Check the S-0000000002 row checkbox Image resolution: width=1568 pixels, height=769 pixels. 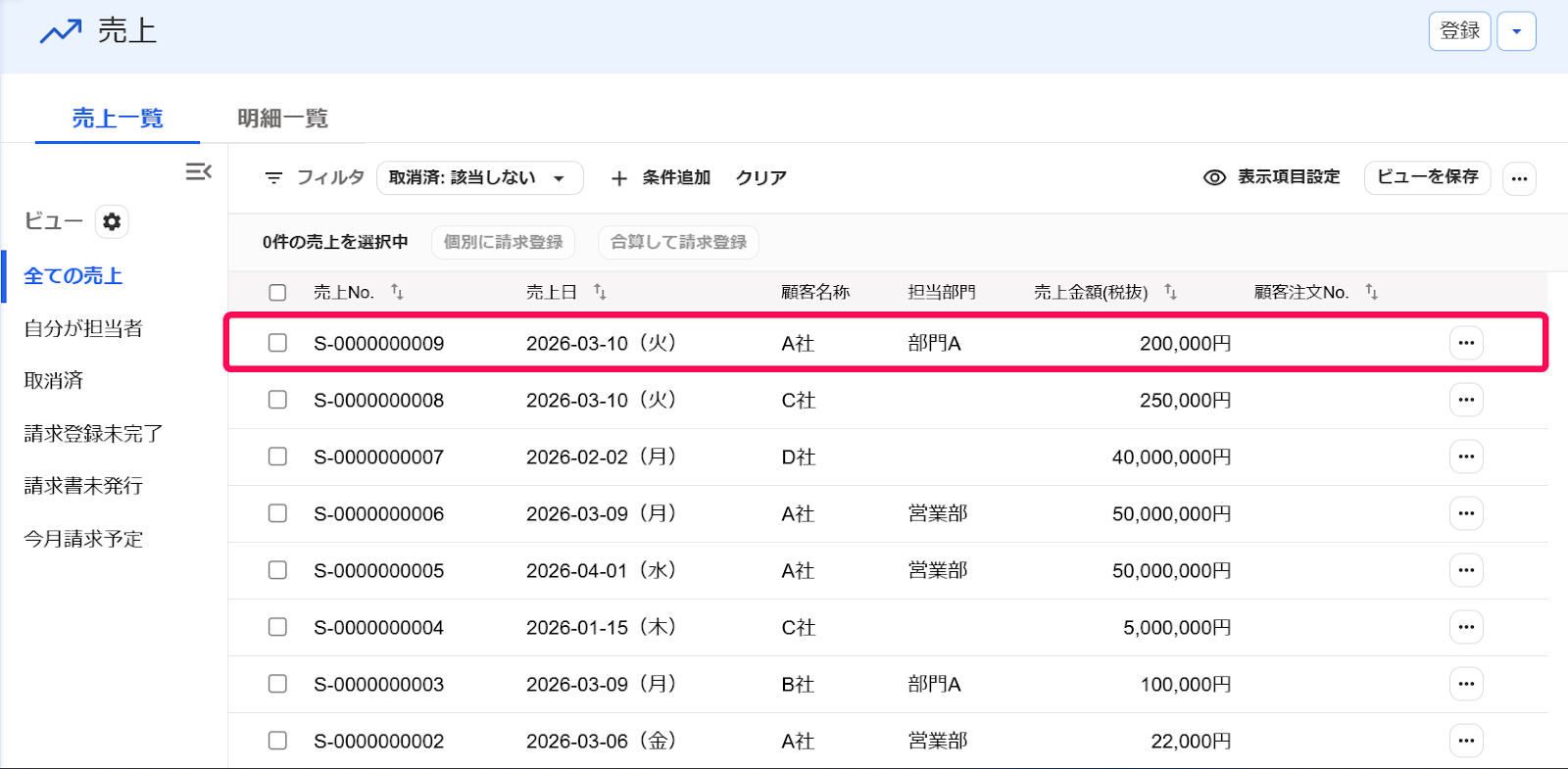277,741
